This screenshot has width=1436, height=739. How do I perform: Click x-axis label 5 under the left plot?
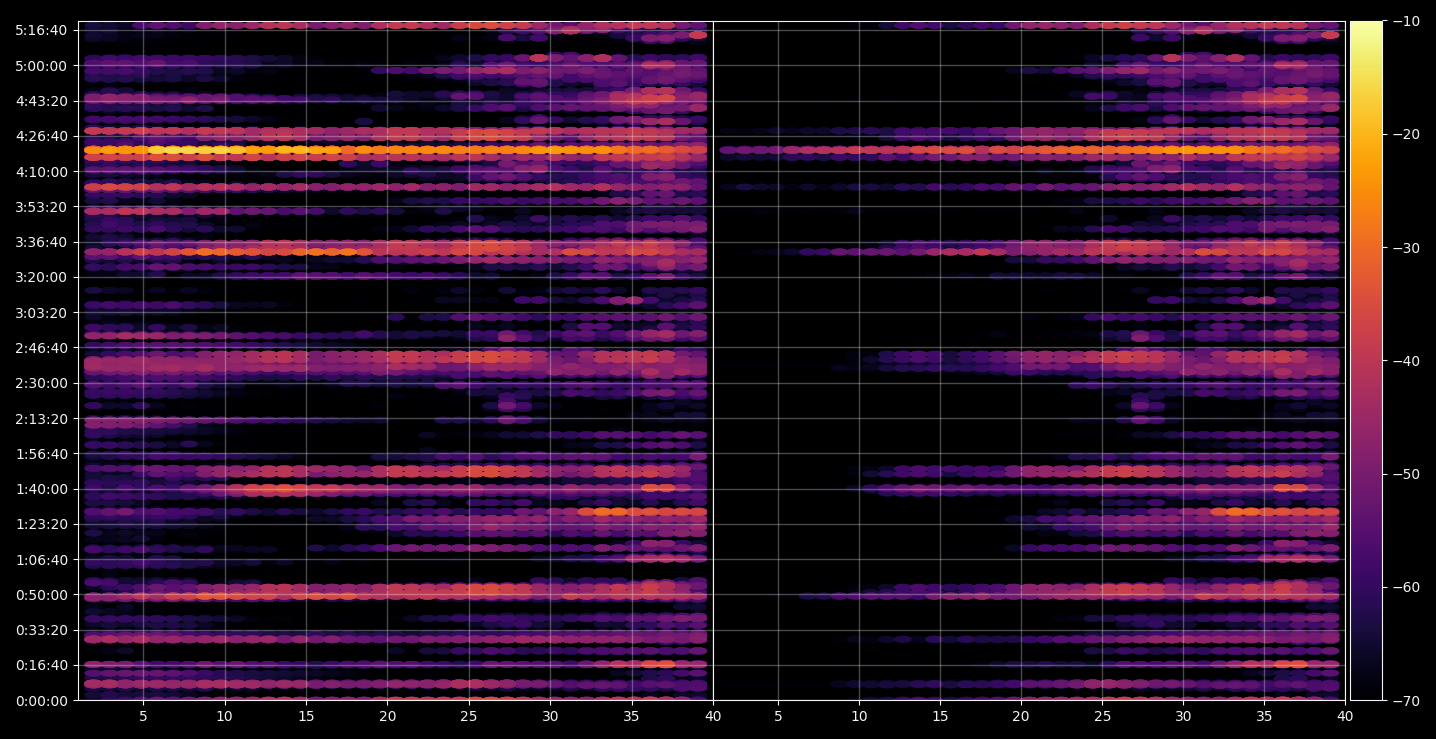coord(143,716)
